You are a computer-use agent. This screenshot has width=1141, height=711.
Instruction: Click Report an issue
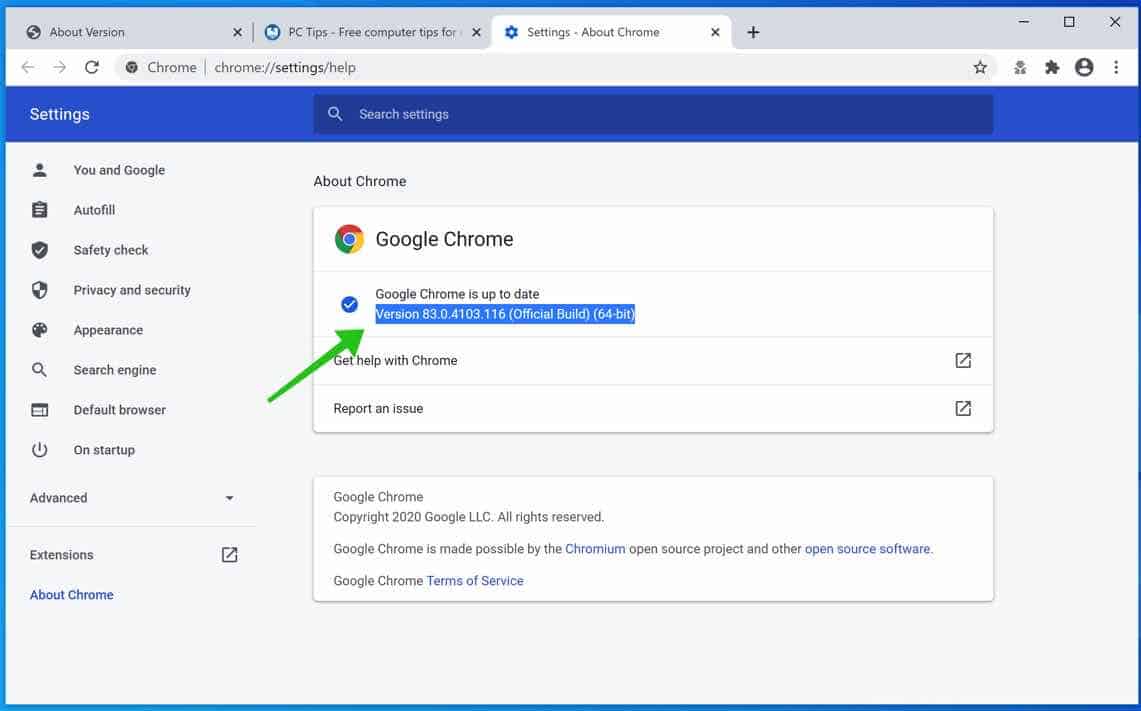(653, 409)
